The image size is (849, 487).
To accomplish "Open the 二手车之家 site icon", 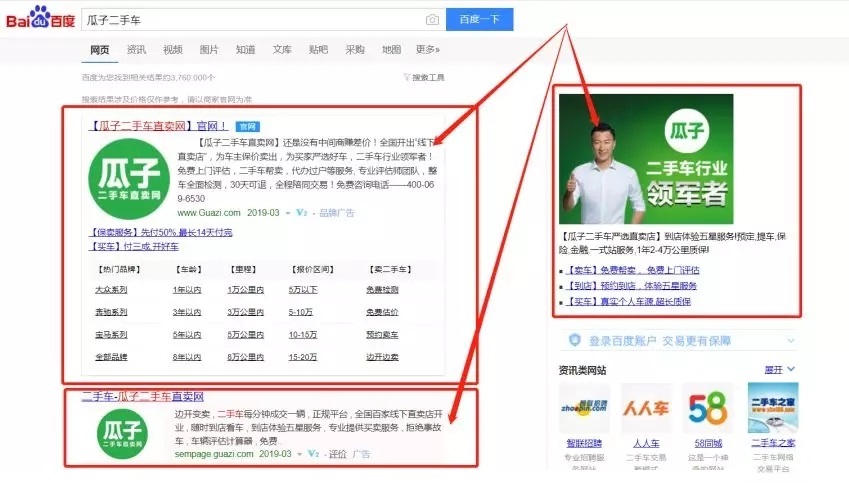I will coord(773,407).
